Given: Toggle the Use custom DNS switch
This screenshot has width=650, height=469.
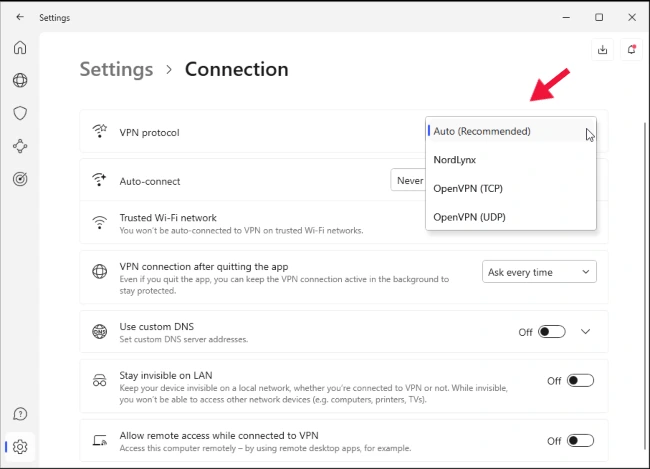Looking at the screenshot, I should coord(551,332).
